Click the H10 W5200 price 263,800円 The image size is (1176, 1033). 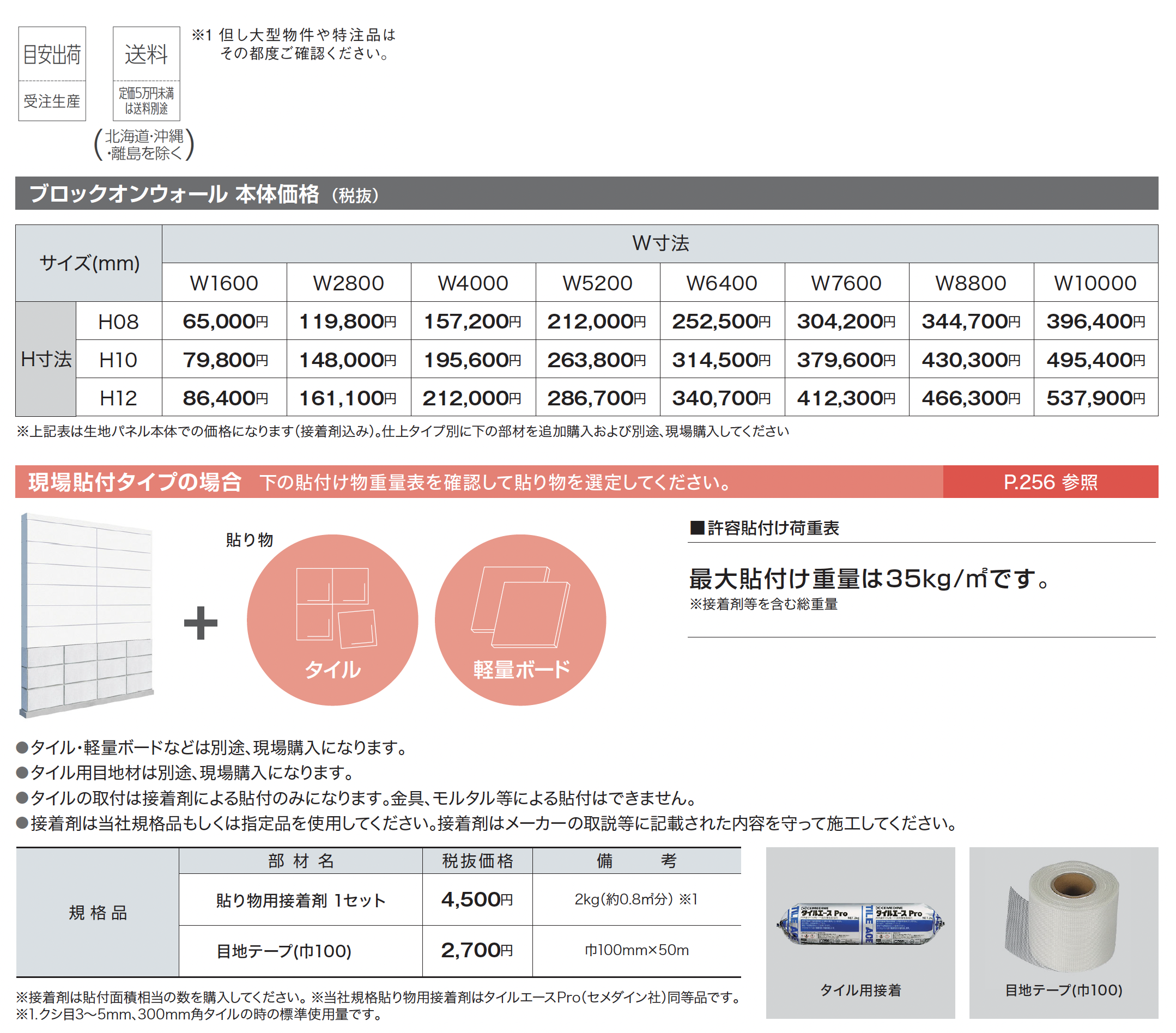(597, 360)
